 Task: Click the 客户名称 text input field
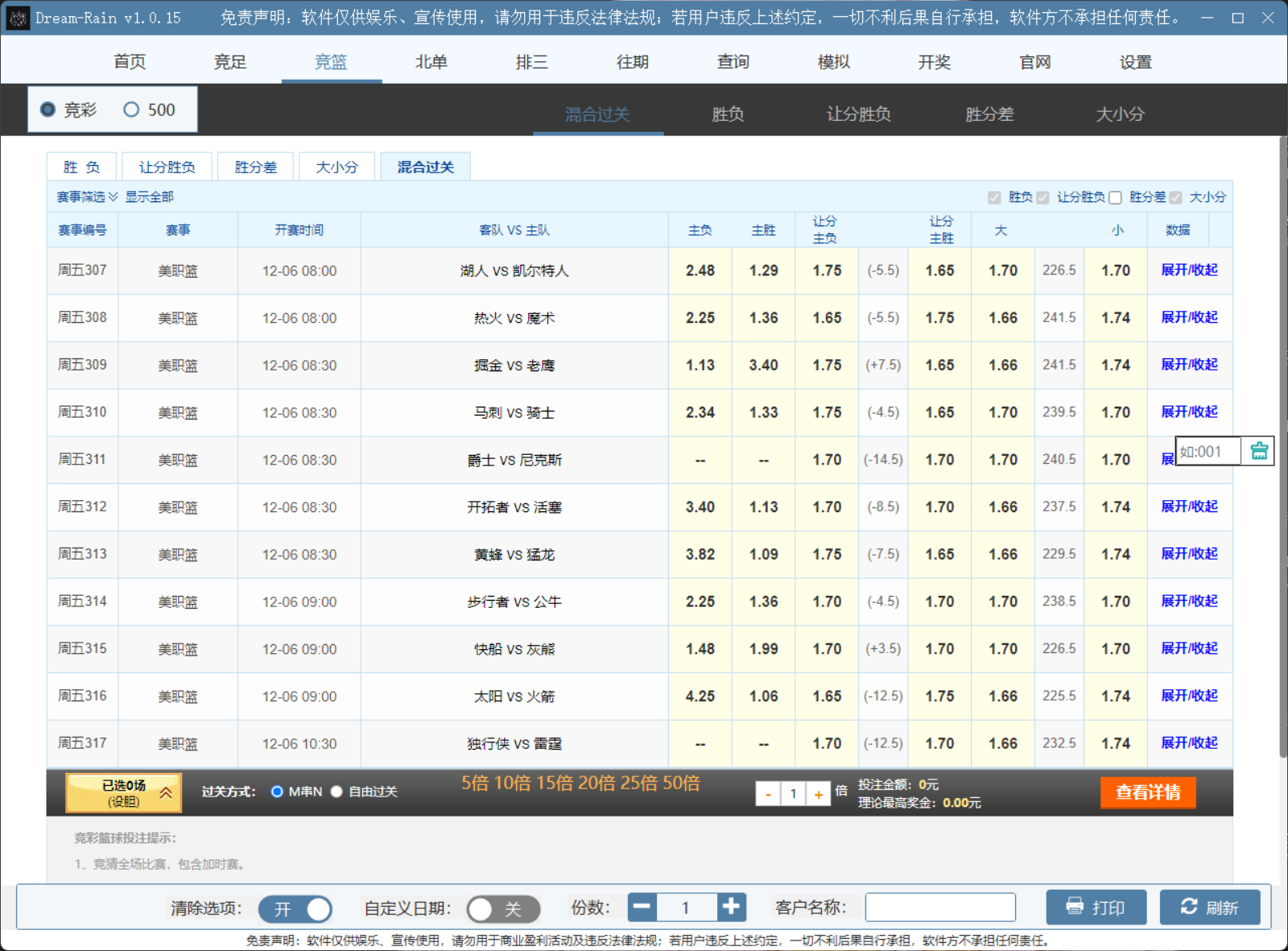(939, 908)
